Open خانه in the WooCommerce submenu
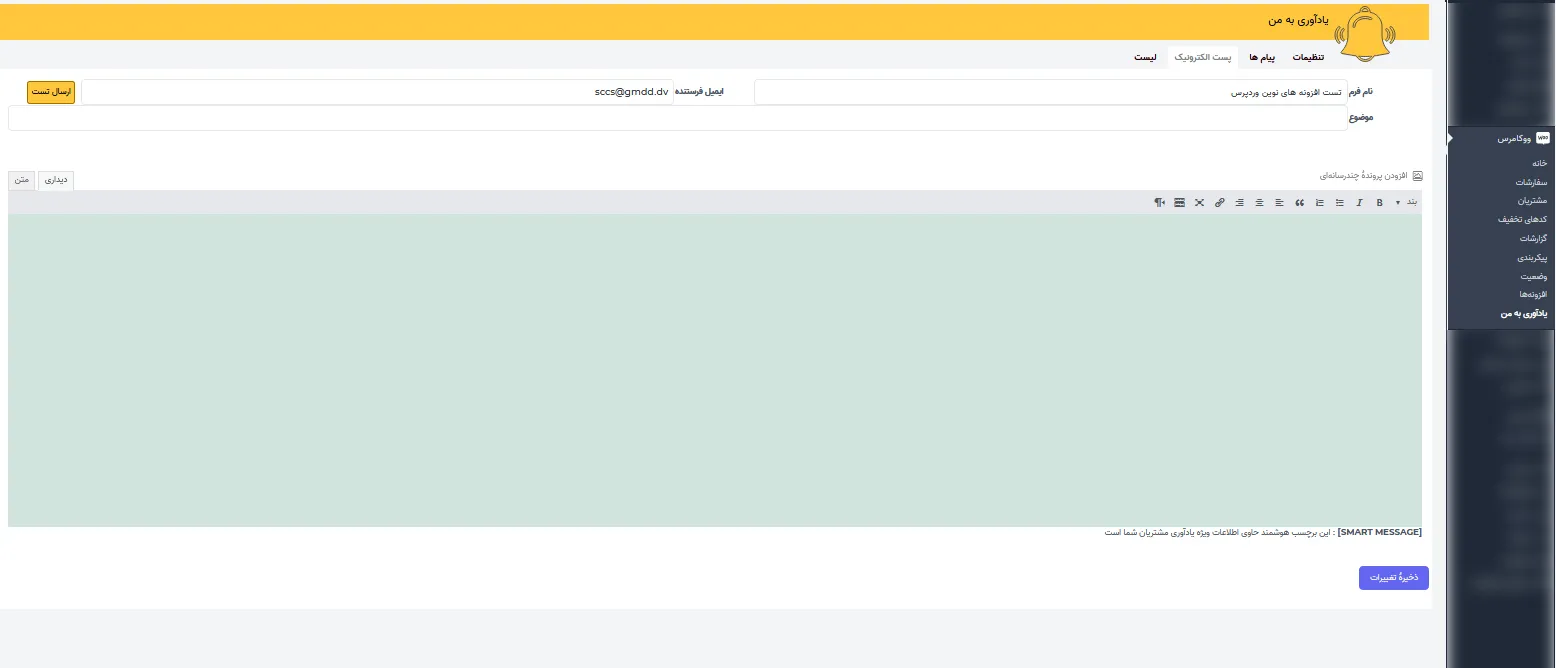Image resolution: width=1556 pixels, height=668 pixels. pos(1539,163)
